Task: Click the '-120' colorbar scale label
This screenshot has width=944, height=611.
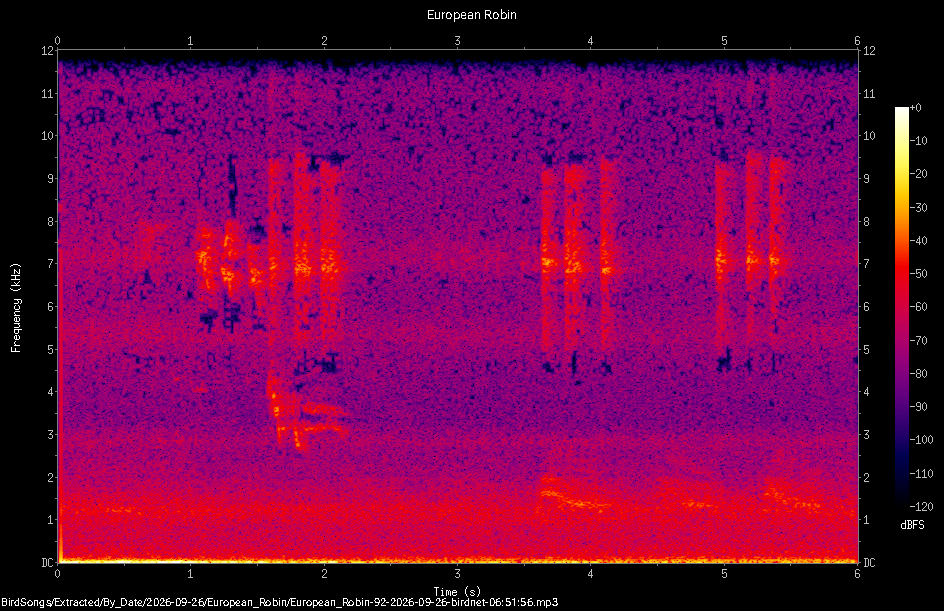Action: 921,507
